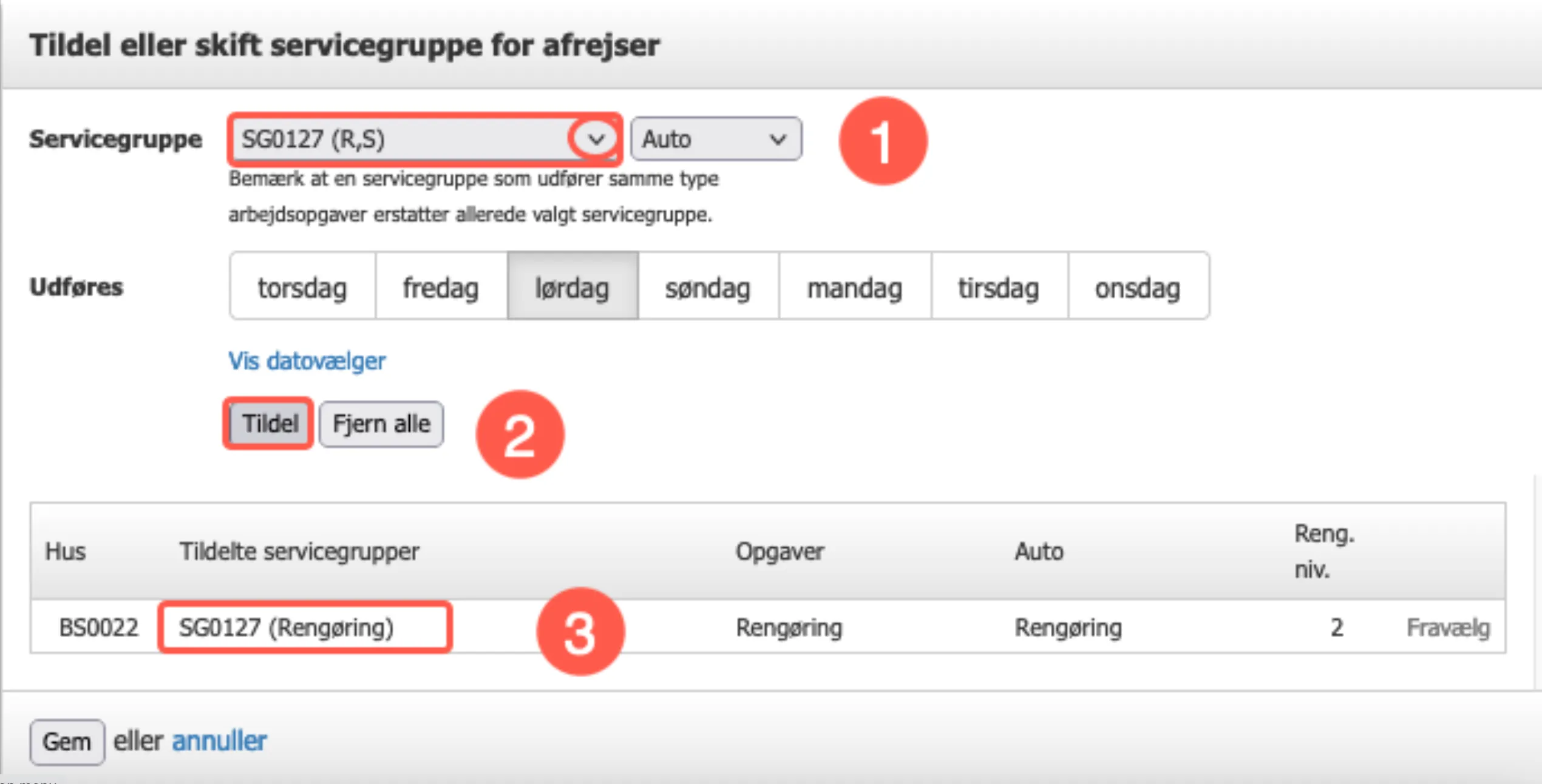
Task: Select onsdag in the day selector
Action: pos(1137,286)
